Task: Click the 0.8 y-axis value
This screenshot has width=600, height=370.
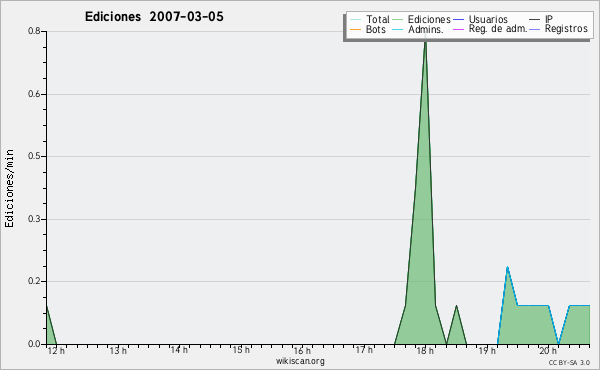Action: (34, 31)
